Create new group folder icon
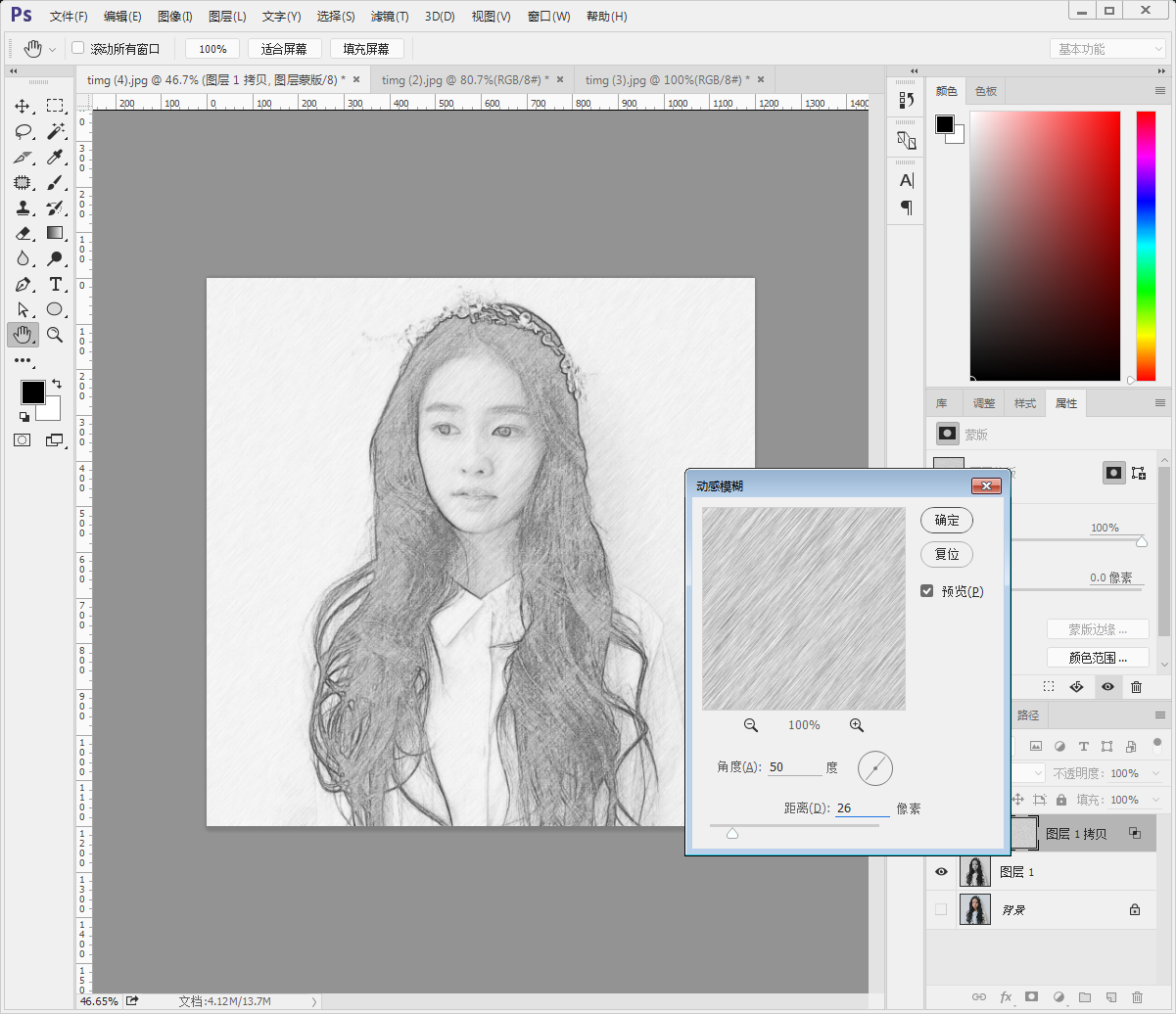Screen dimensions: 1176x1014 tap(1084, 996)
